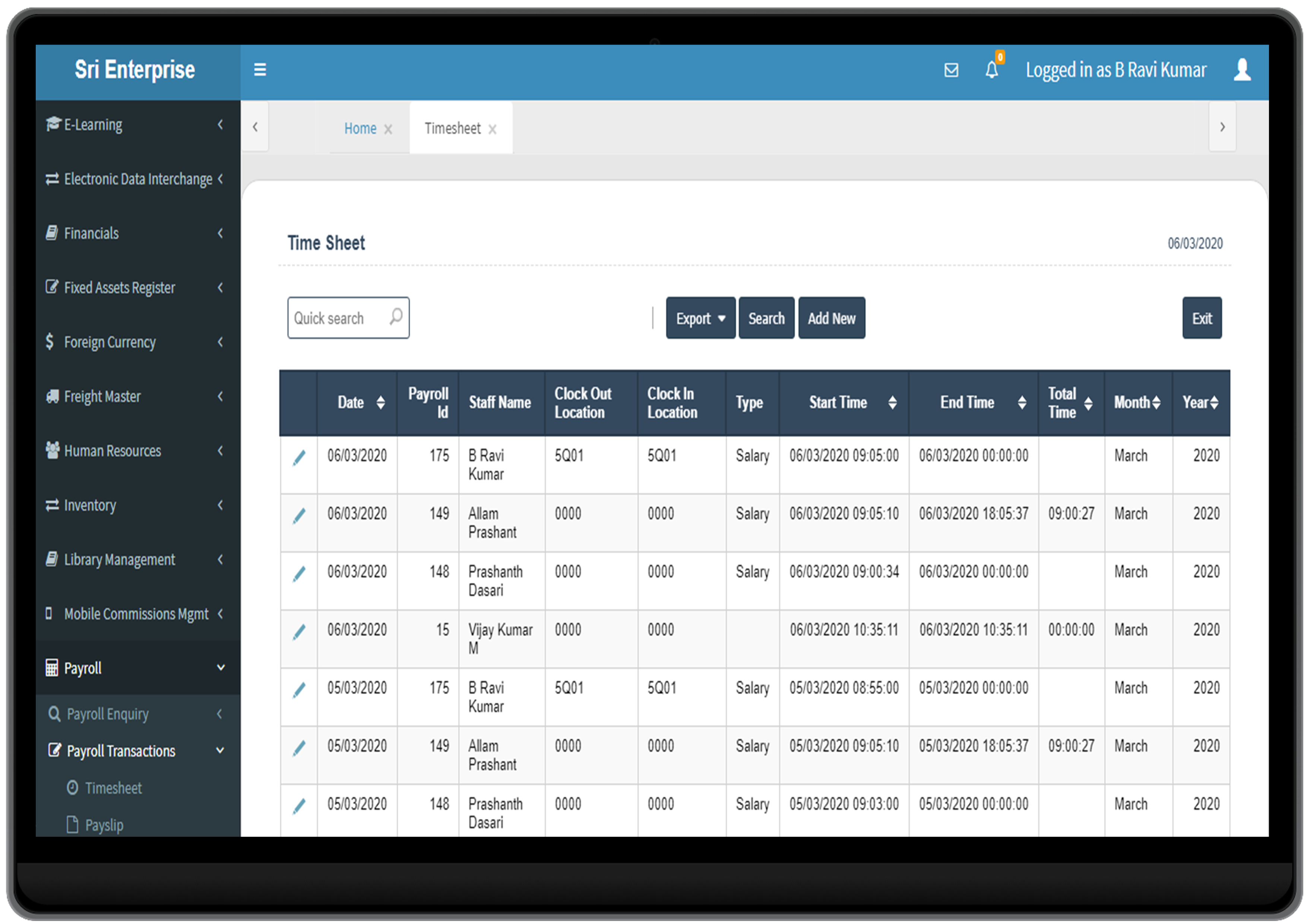Edit the Allam Prashant 06/03/2020 row pencil
Image resolution: width=1307 pixels, height=924 pixels.
[299, 516]
